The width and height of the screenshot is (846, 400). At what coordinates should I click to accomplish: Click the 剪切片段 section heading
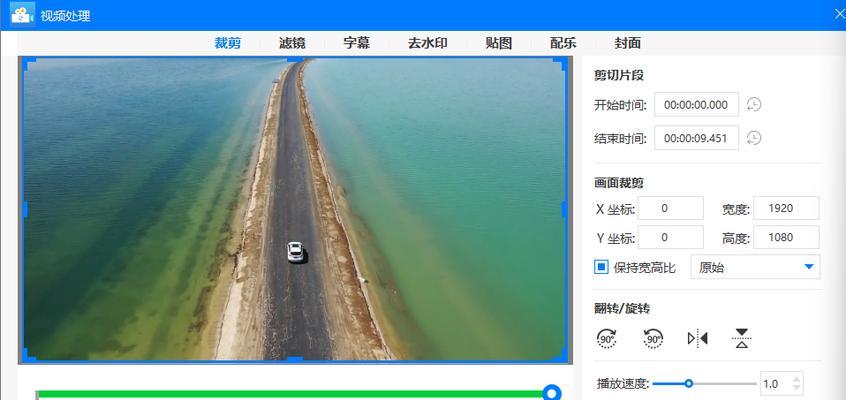(619, 76)
